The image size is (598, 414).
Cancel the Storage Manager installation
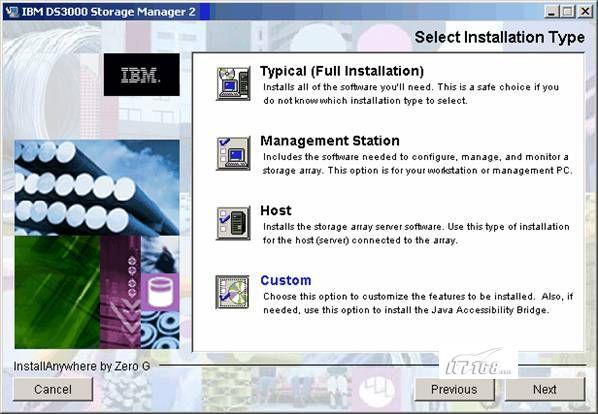[x=53, y=389]
